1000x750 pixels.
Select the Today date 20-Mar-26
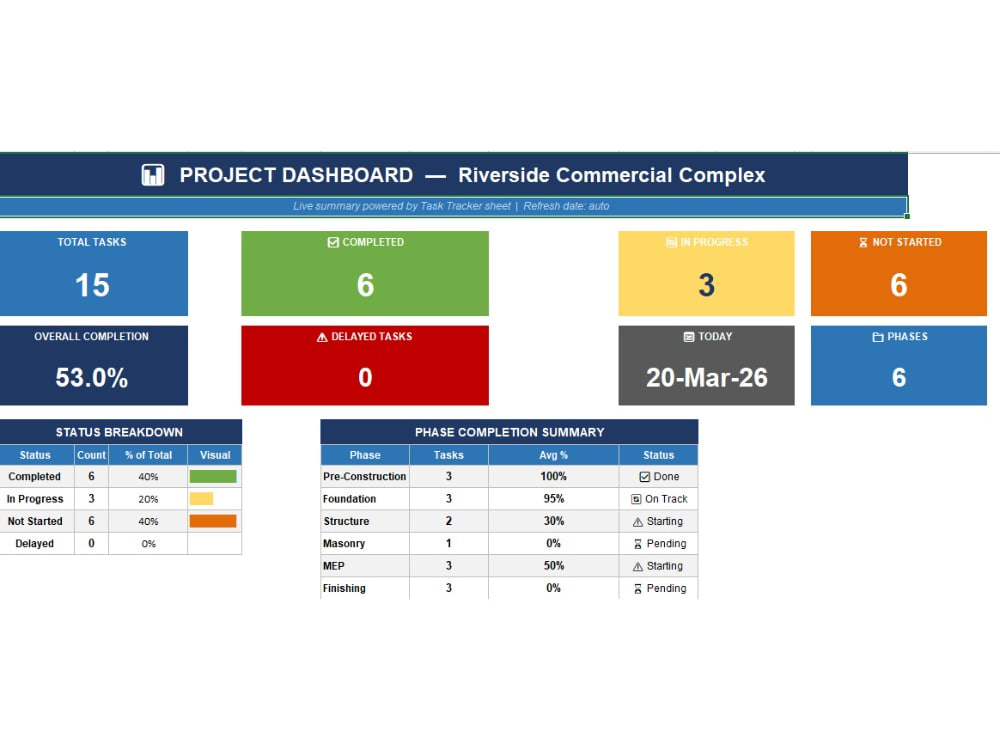point(707,378)
